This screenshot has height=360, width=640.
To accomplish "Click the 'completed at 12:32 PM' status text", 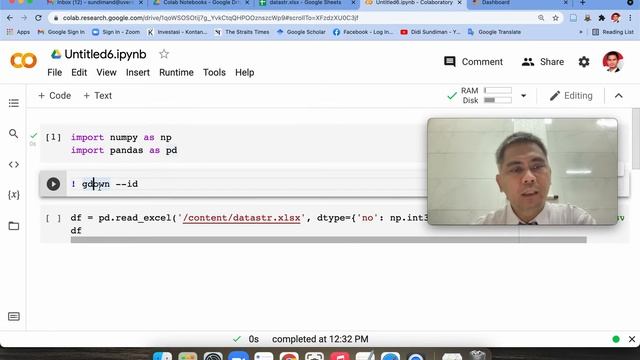I will point(320,339).
